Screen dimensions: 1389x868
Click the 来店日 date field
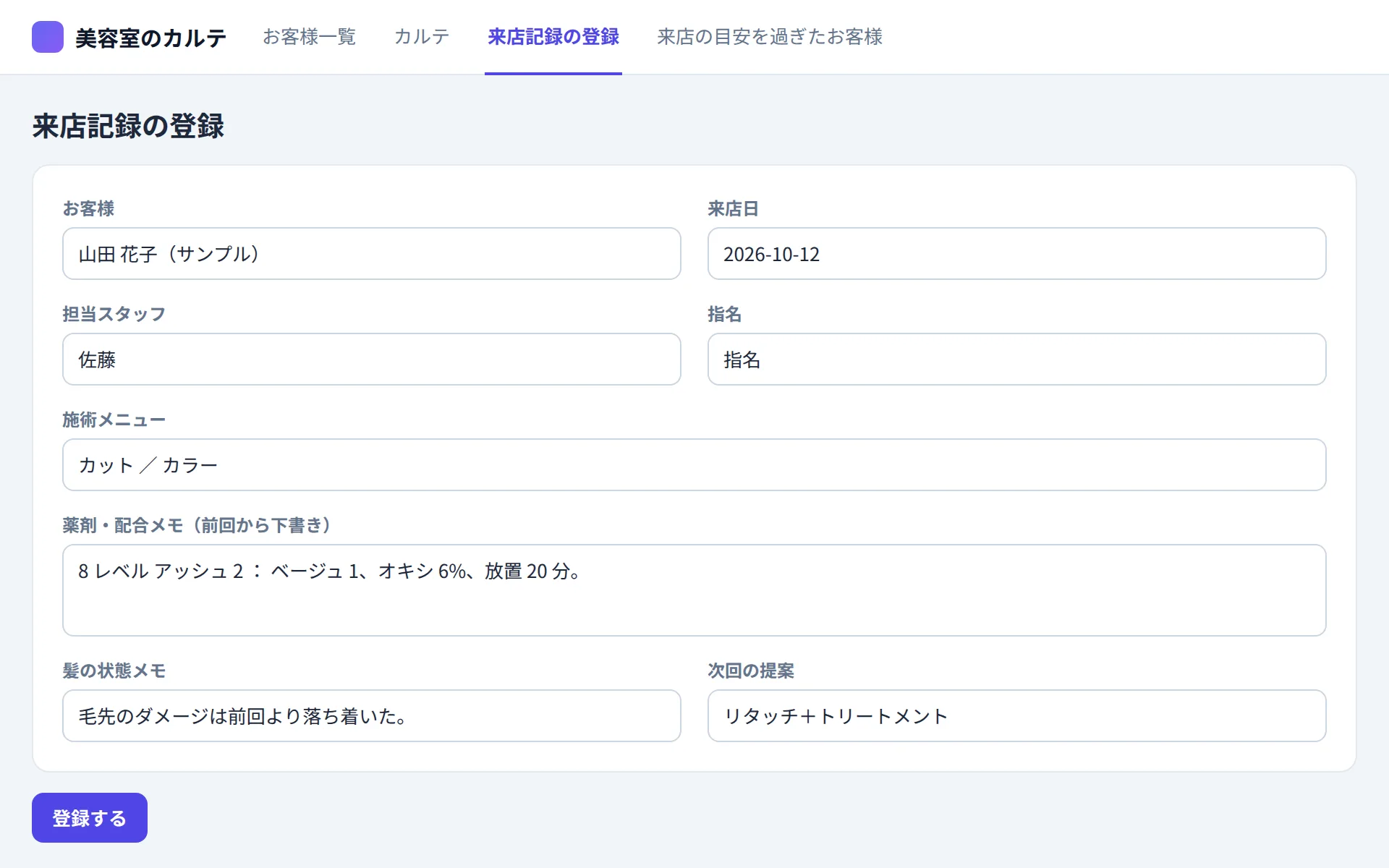(x=1016, y=254)
